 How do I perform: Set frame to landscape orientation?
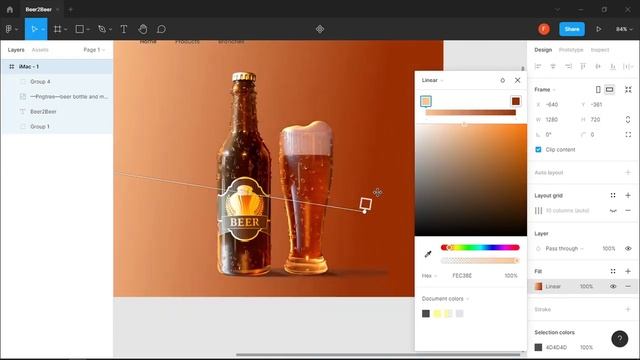pyautogui.click(x=609, y=89)
